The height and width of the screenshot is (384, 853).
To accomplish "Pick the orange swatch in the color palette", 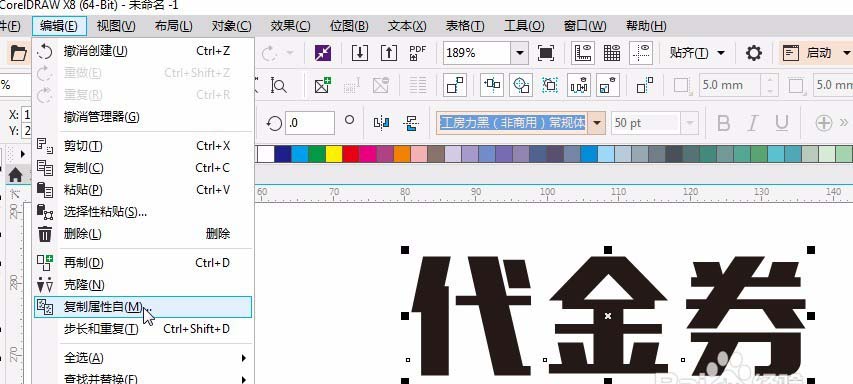I will point(402,154).
